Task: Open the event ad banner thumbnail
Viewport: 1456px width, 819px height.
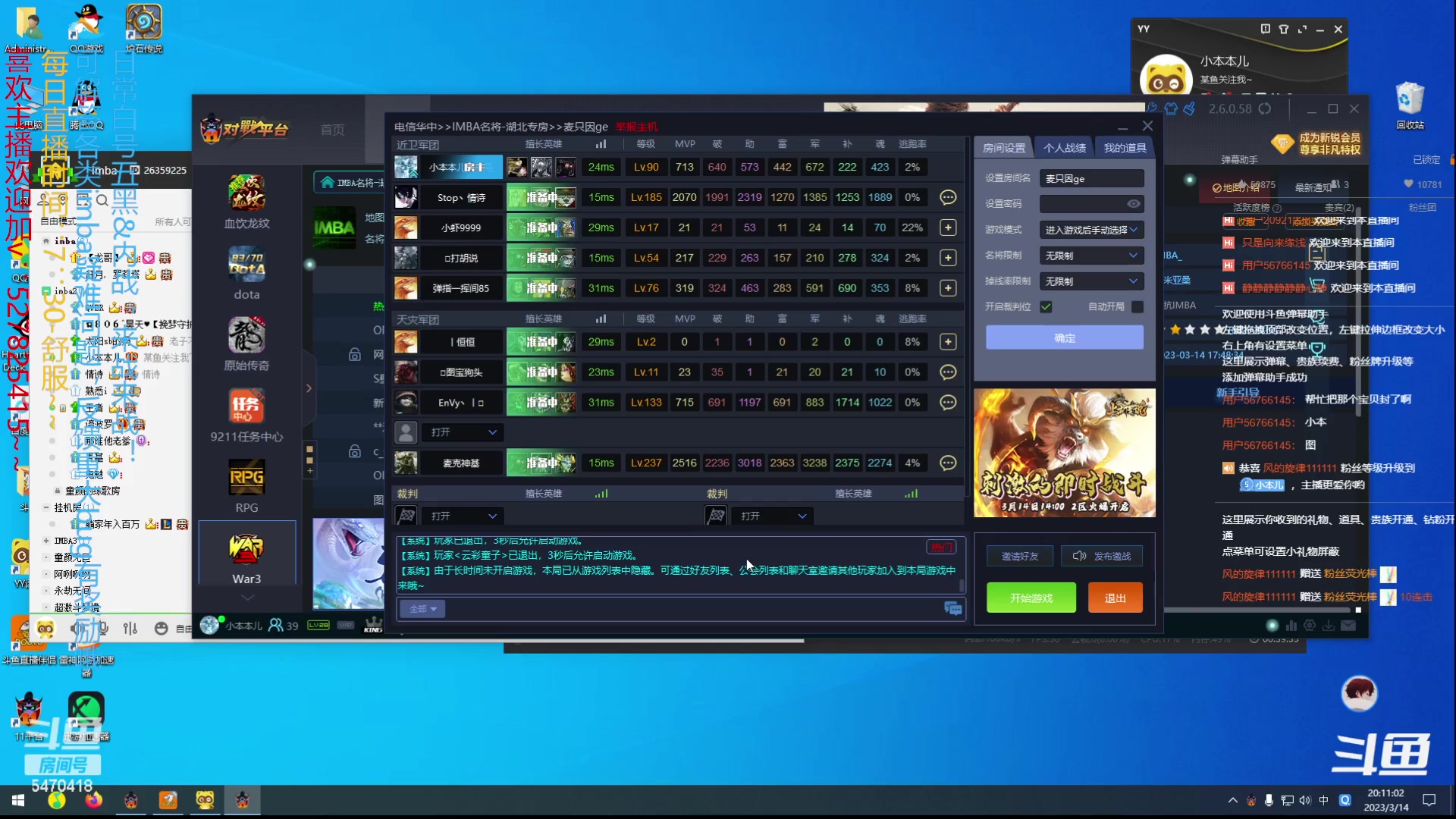Action: (1065, 453)
